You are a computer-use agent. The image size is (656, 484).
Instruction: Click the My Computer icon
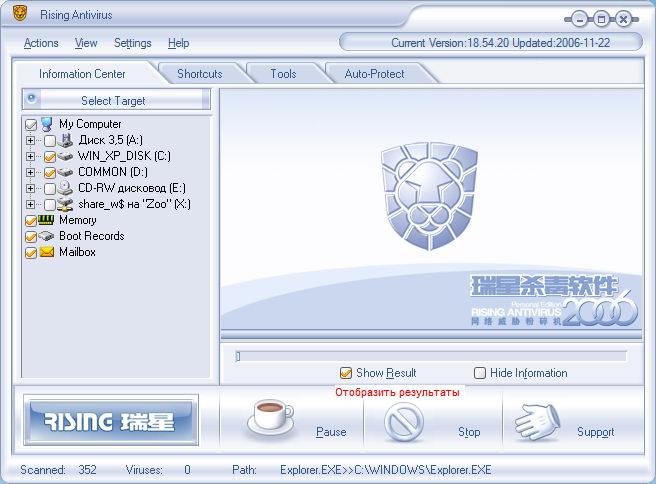point(47,124)
